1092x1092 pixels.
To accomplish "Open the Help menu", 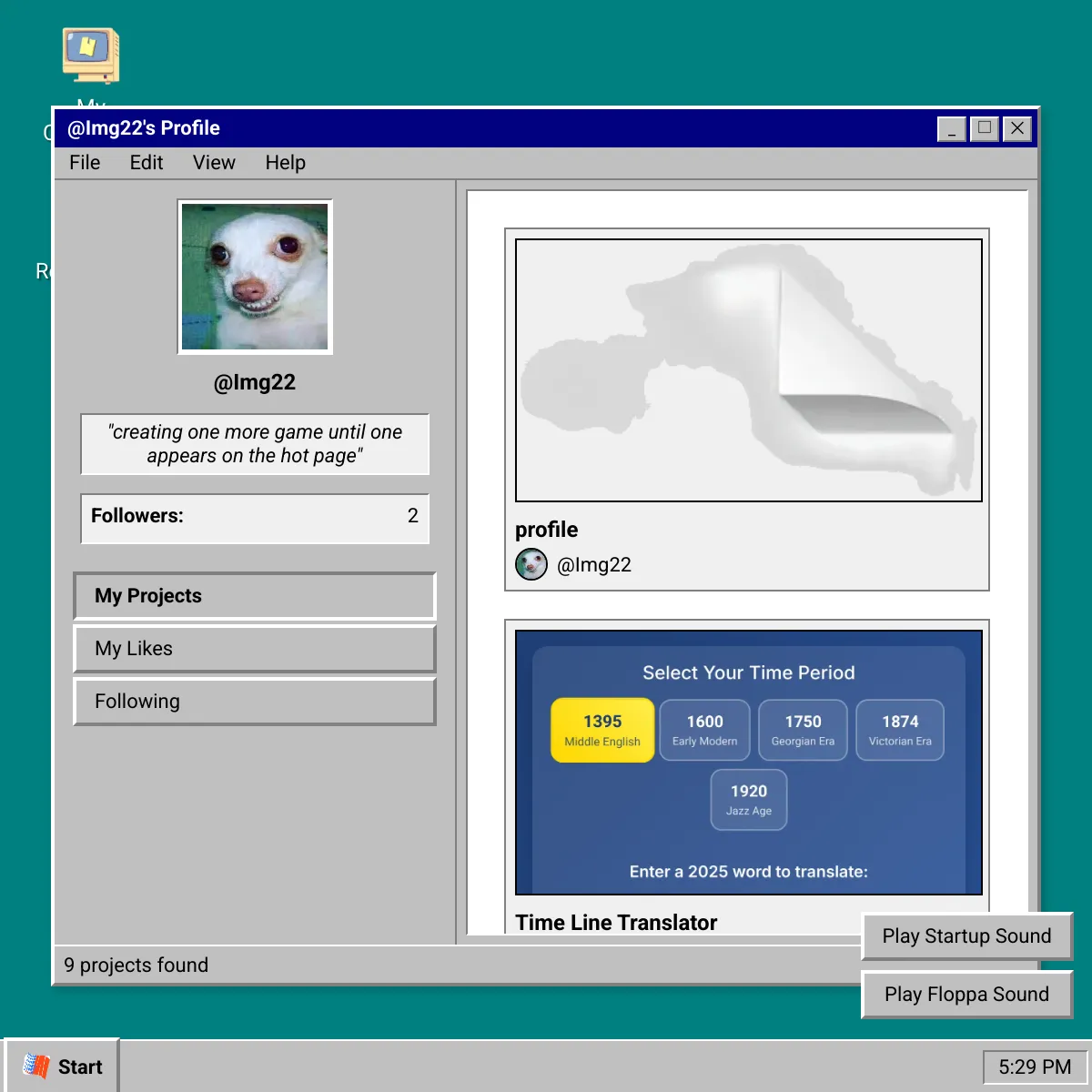I will (x=286, y=163).
